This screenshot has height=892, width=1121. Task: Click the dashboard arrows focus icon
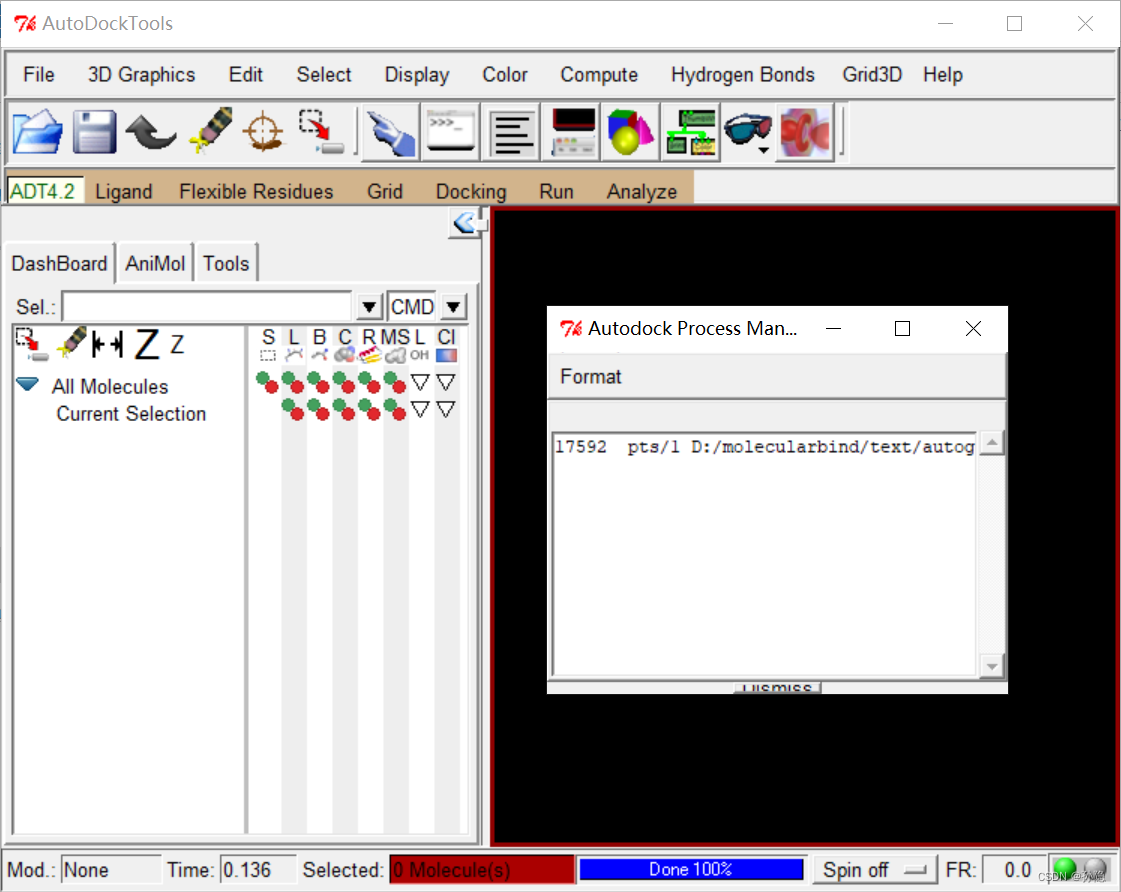coord(108,345)
